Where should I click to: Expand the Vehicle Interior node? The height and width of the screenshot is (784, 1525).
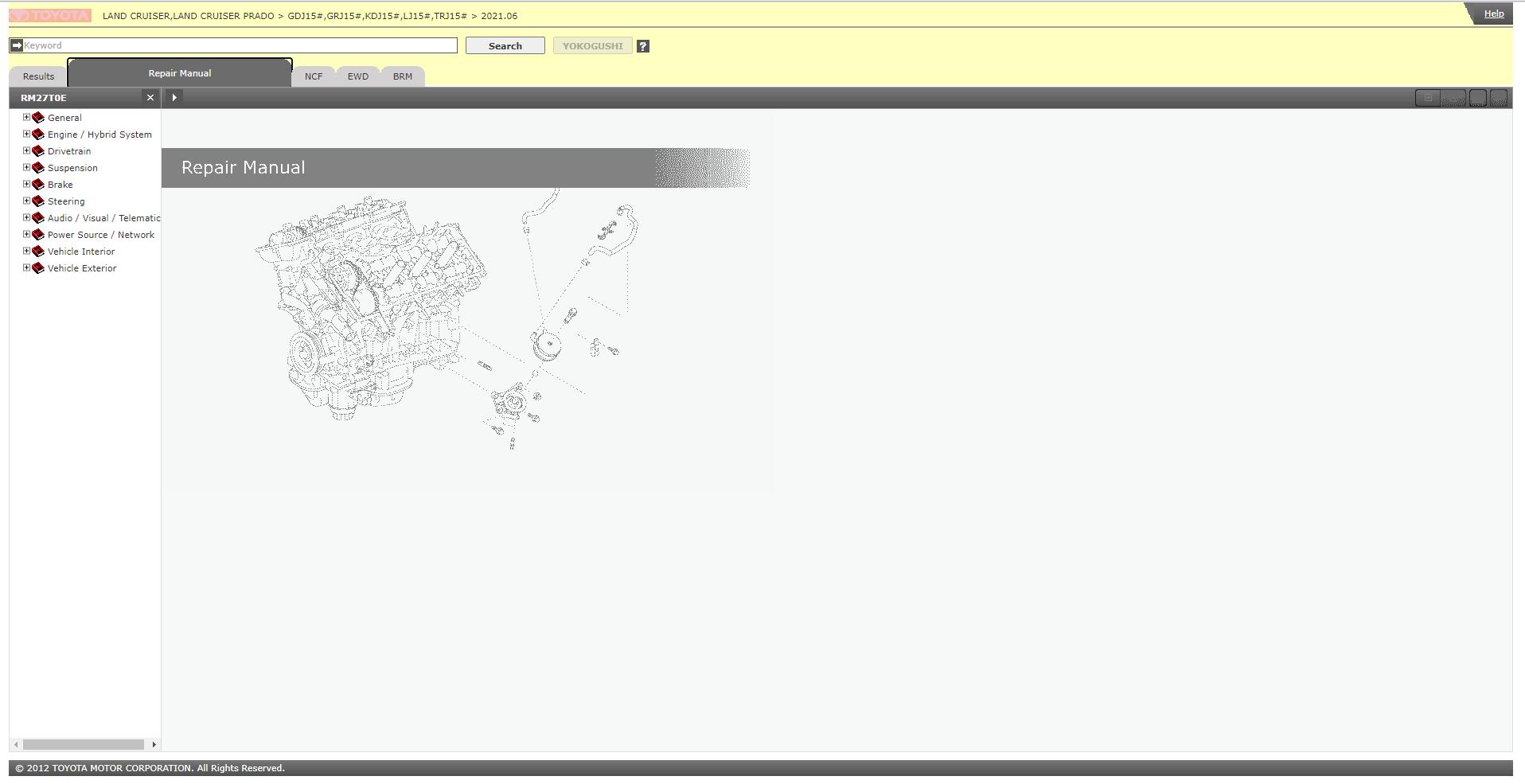click(x=26, y=251)
